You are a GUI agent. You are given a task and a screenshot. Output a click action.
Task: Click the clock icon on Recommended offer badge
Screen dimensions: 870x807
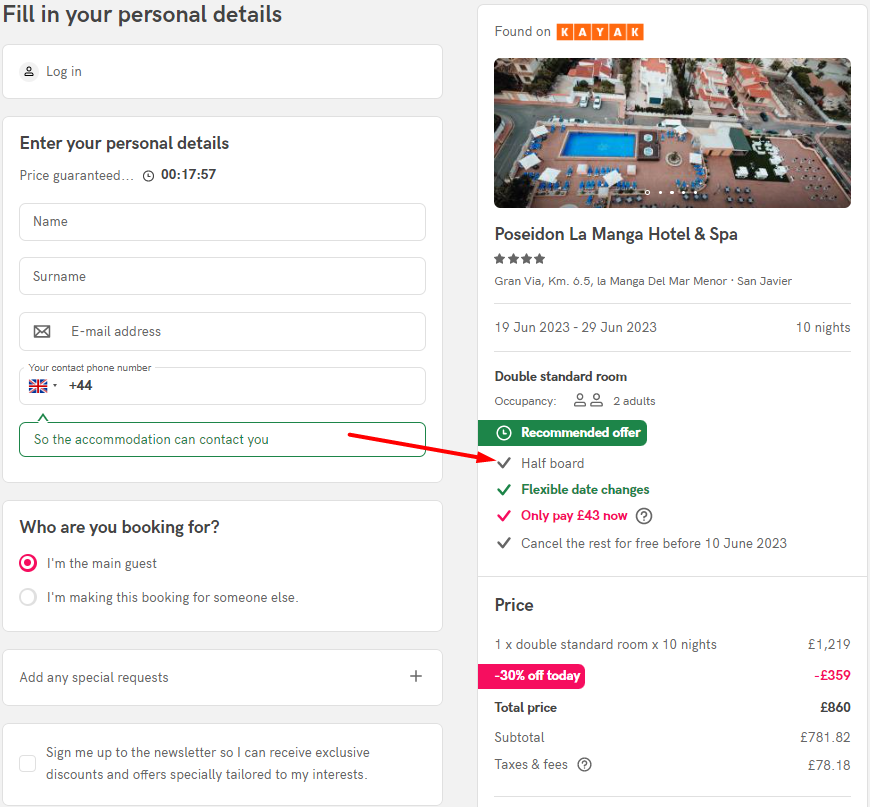pos(504,433)
